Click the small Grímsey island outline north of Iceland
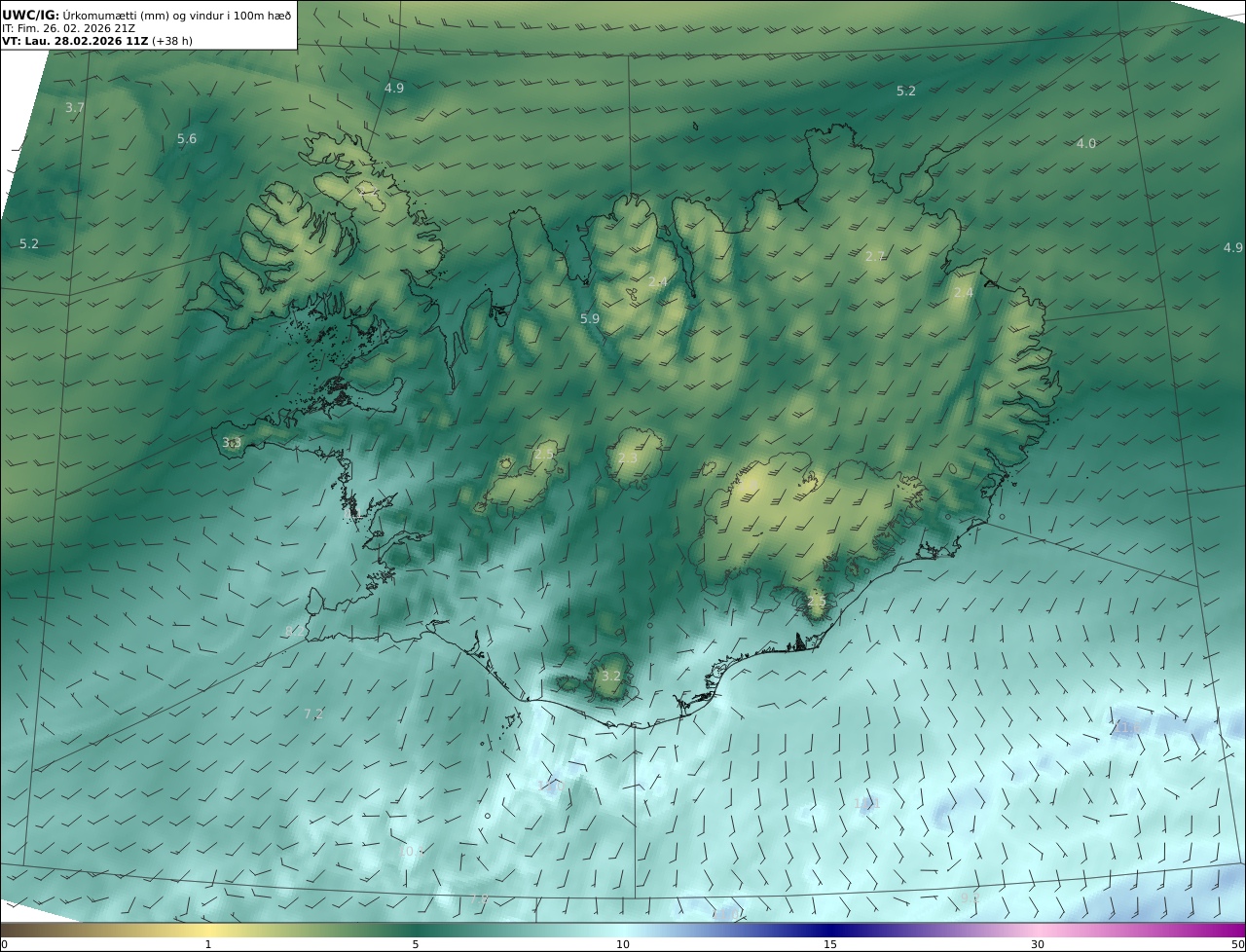1246x952 pixels. [x=696, y=126]
